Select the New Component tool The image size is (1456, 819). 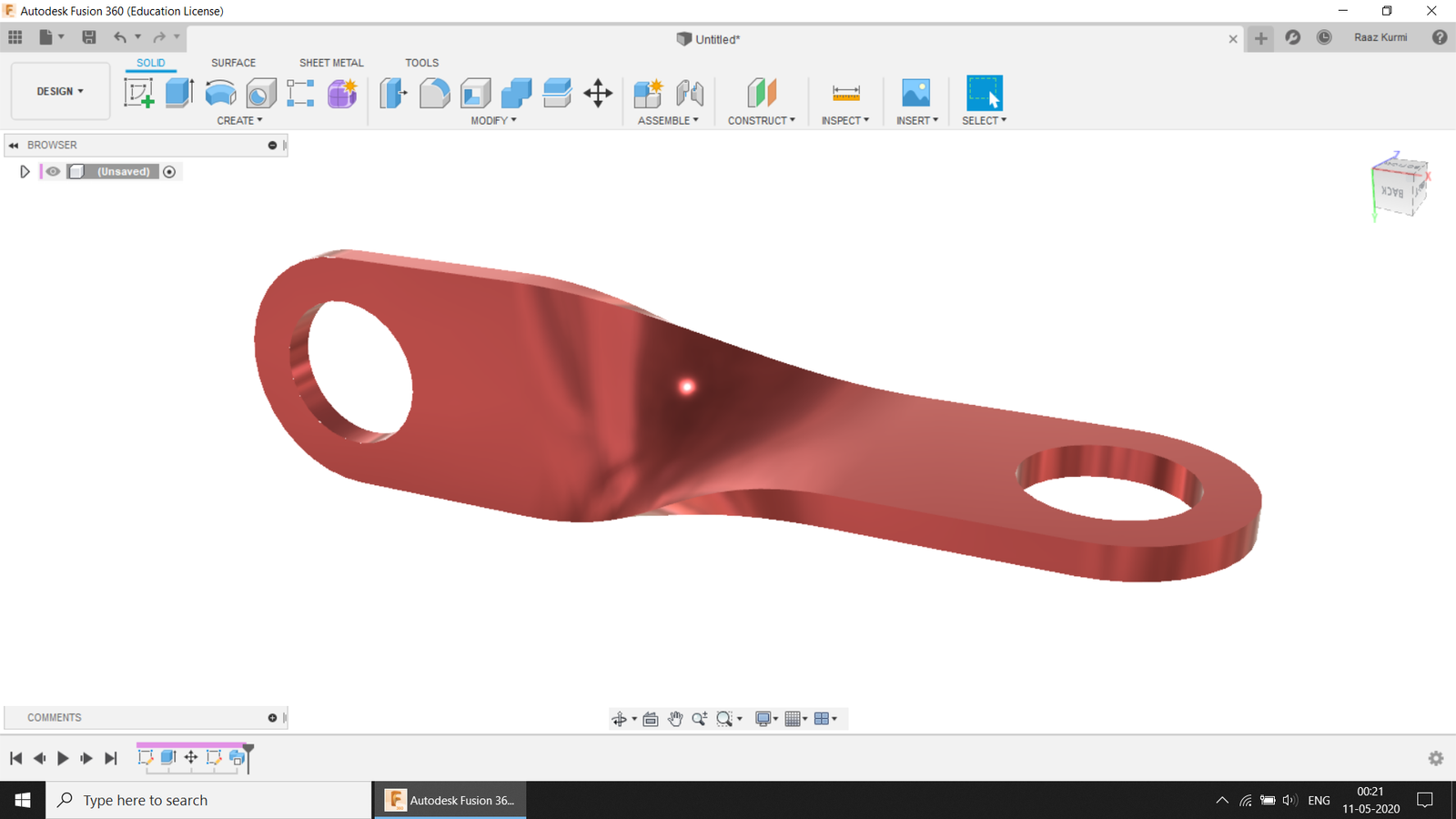point(648,93)
